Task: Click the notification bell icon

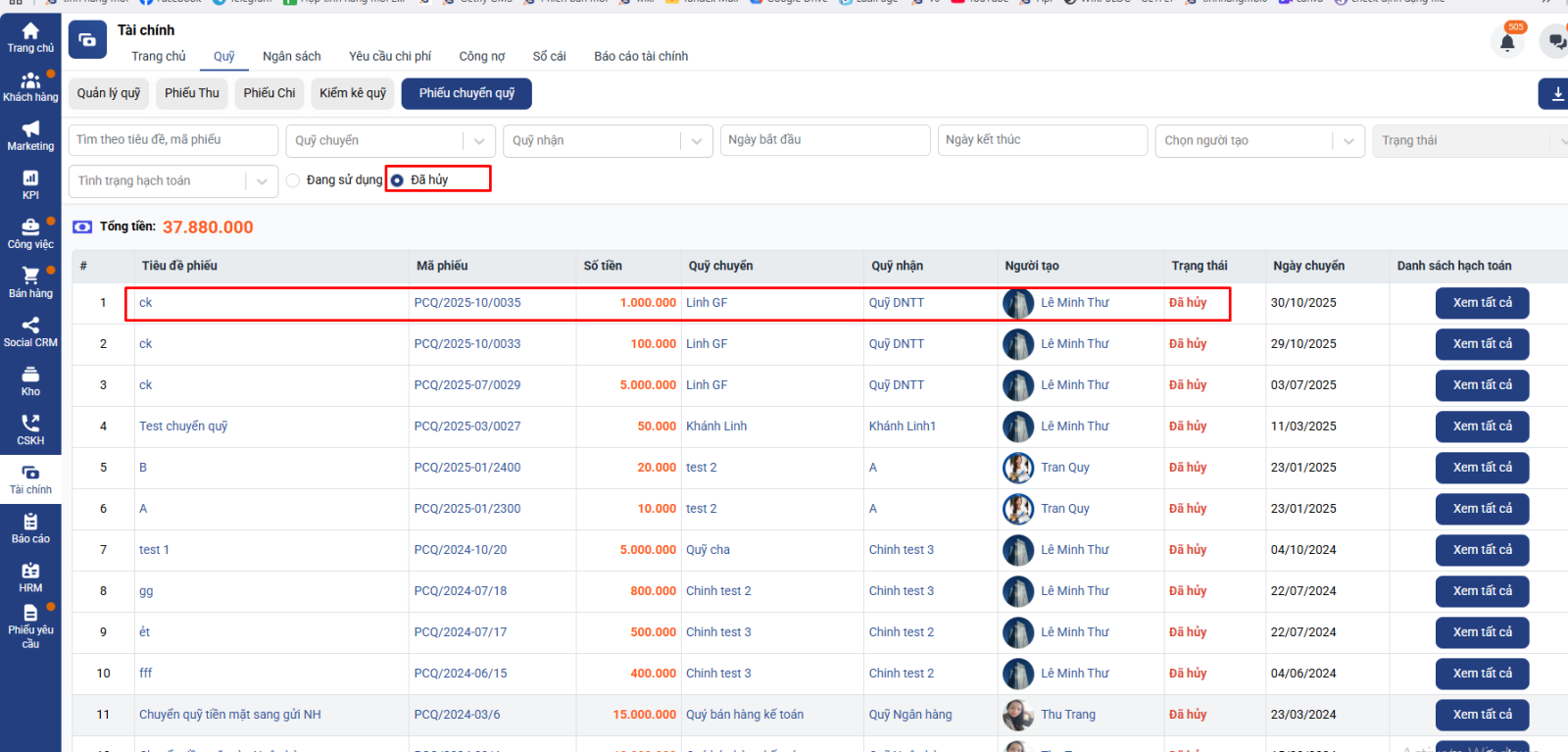Action: pyautogui.click(x=1507, y=42)
